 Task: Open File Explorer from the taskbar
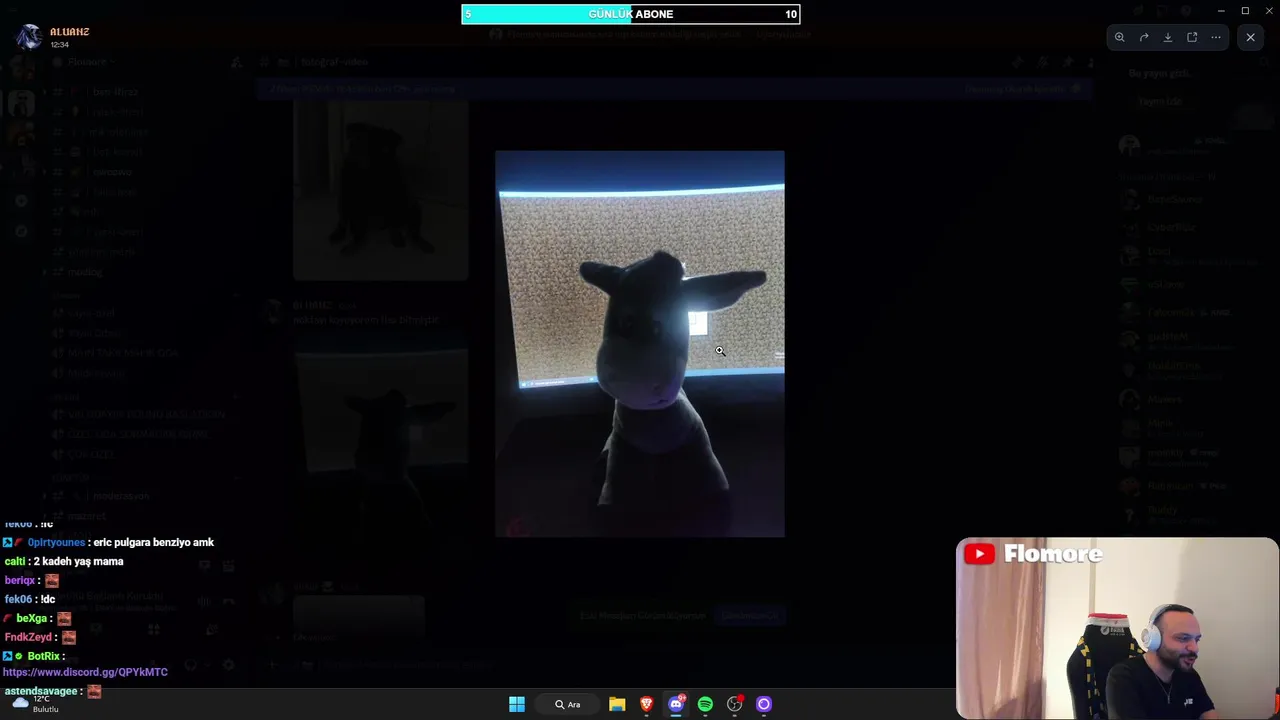pyautogui.click(x=617, y=704)
